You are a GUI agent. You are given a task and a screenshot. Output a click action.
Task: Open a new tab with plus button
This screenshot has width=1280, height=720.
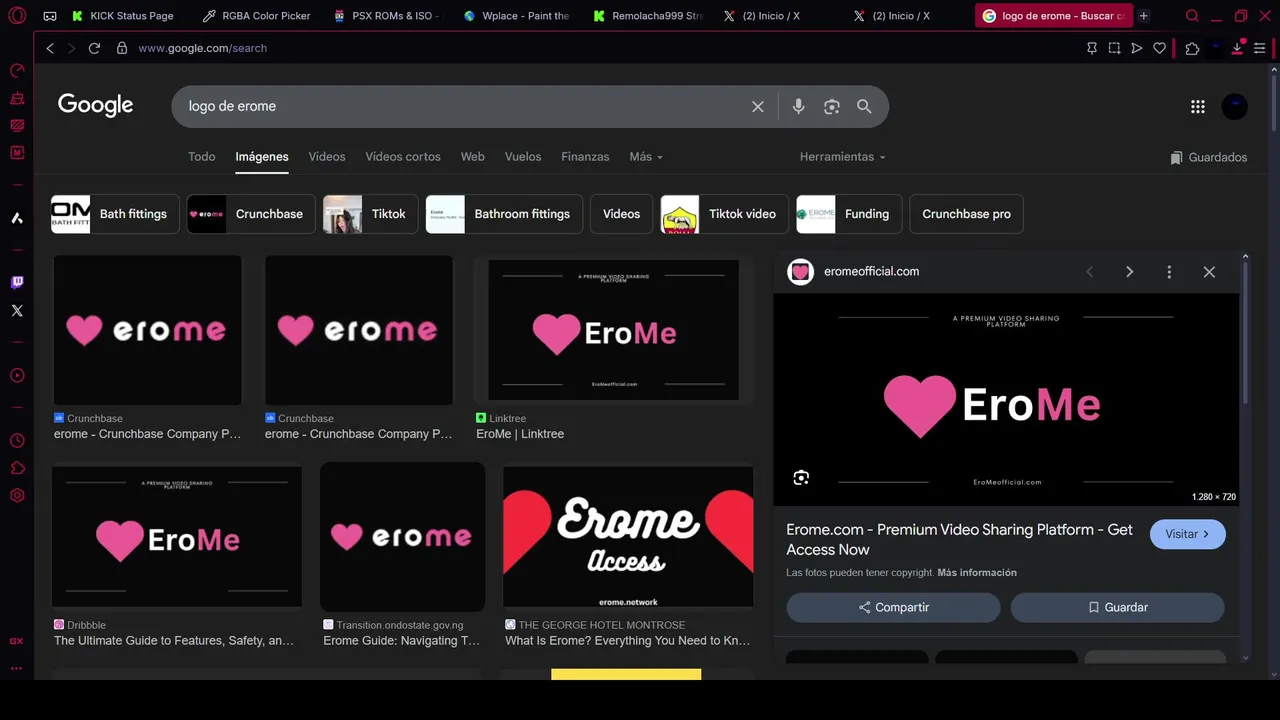[1144, 16]
